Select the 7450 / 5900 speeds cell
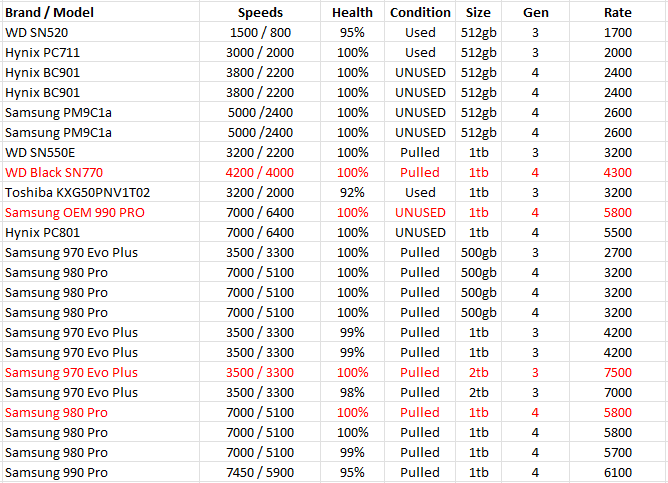668x483 pixels. (260, 472)
